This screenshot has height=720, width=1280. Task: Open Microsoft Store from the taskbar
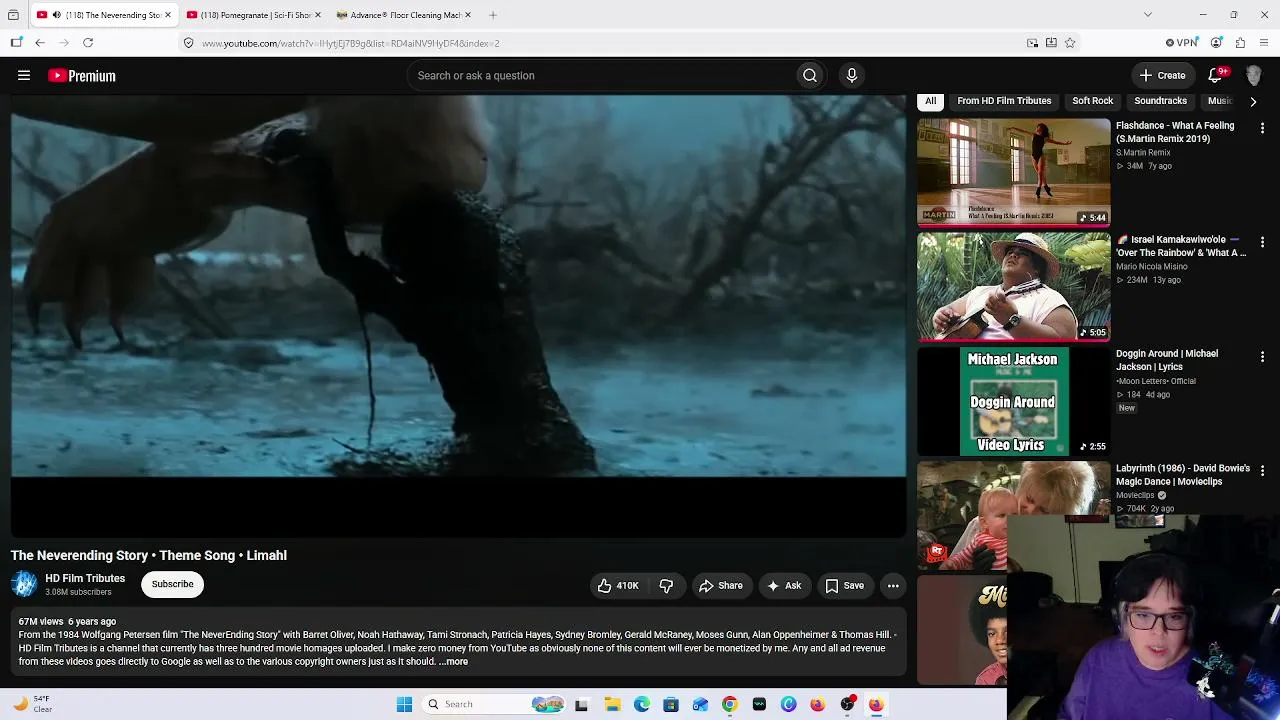671,704
